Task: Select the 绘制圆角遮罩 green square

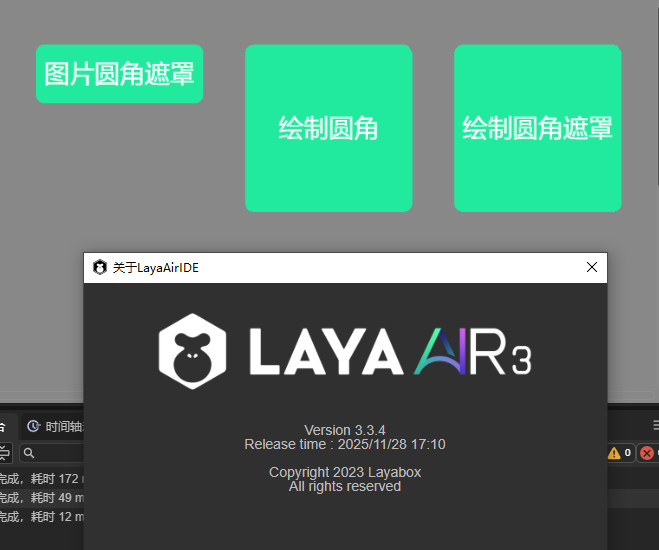Action: point(537,128)
